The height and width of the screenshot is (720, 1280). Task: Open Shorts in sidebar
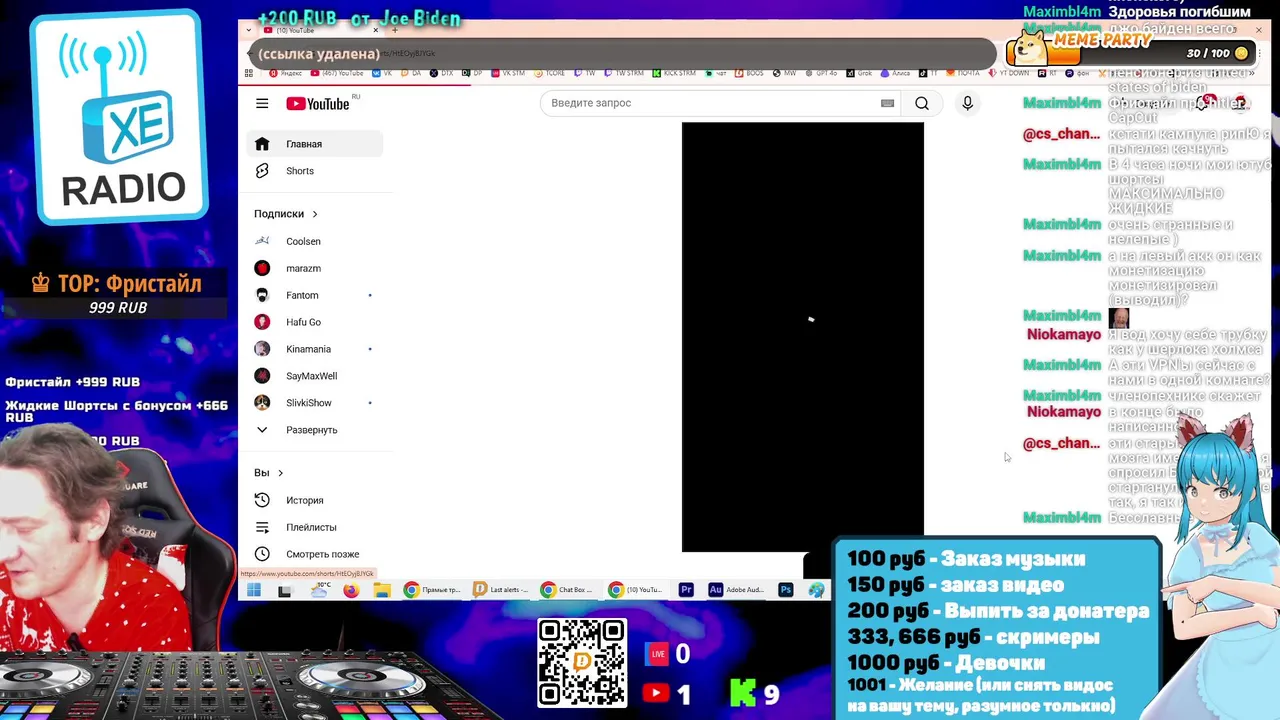coord(315,171)
